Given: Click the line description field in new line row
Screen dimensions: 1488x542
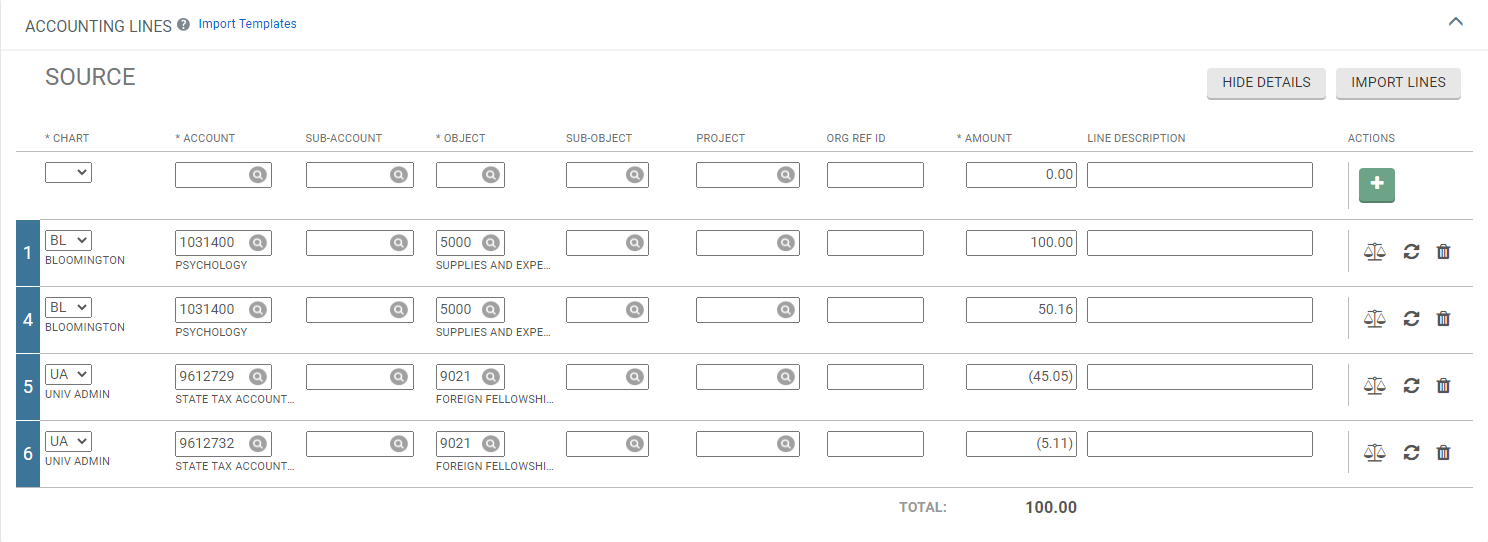Looking at the screenshot, I should (1200, 175).
